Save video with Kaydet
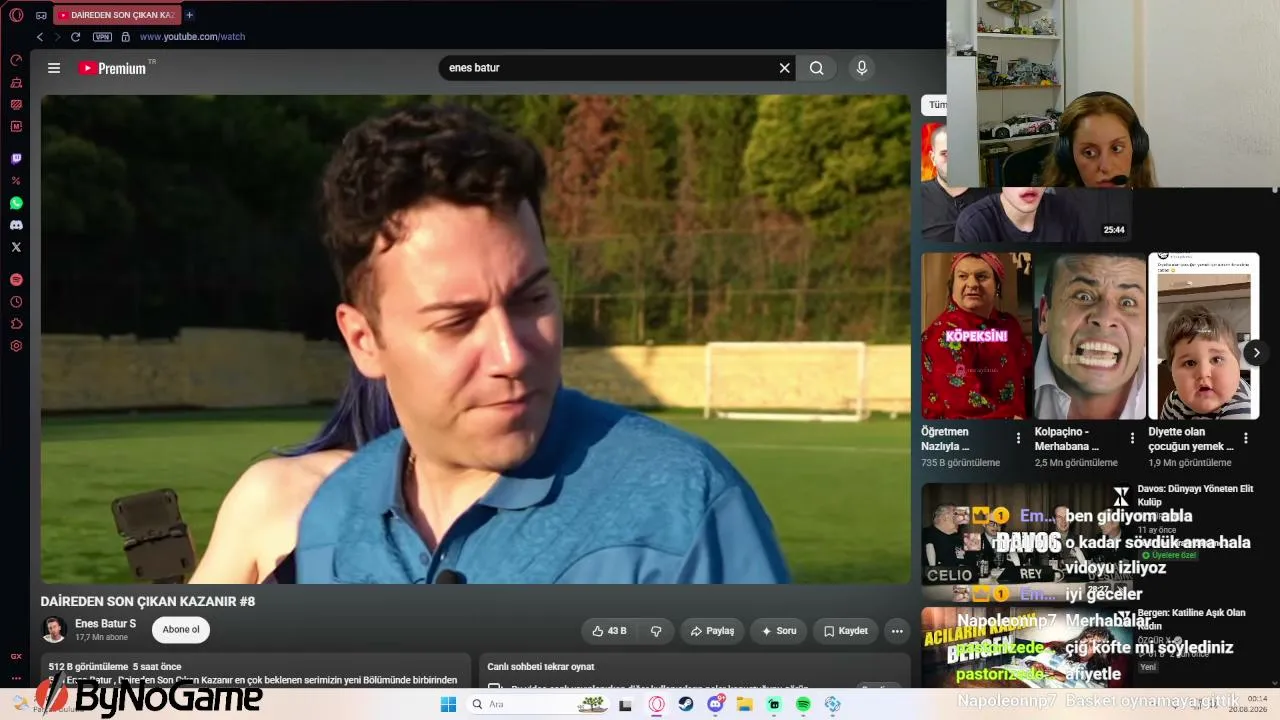This screenshot has height=720, width=1280. pos(846,631)
